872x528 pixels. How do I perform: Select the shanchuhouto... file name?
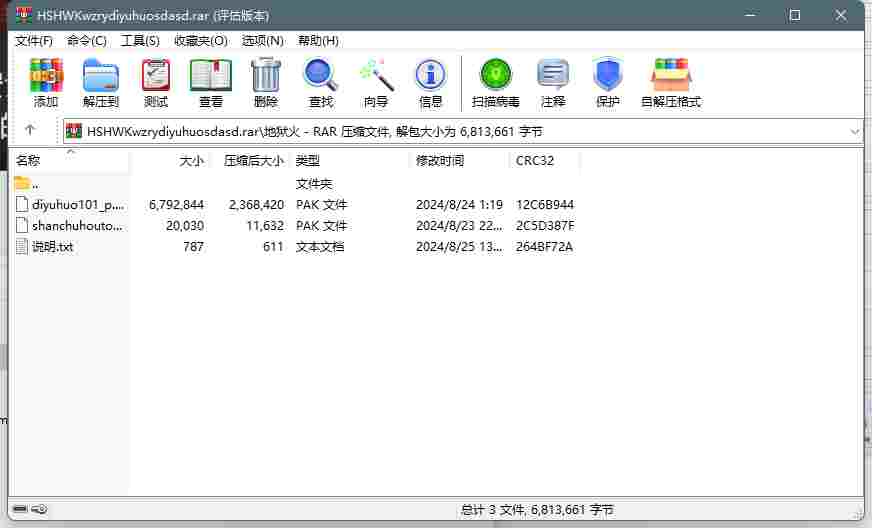click(77, 226)
